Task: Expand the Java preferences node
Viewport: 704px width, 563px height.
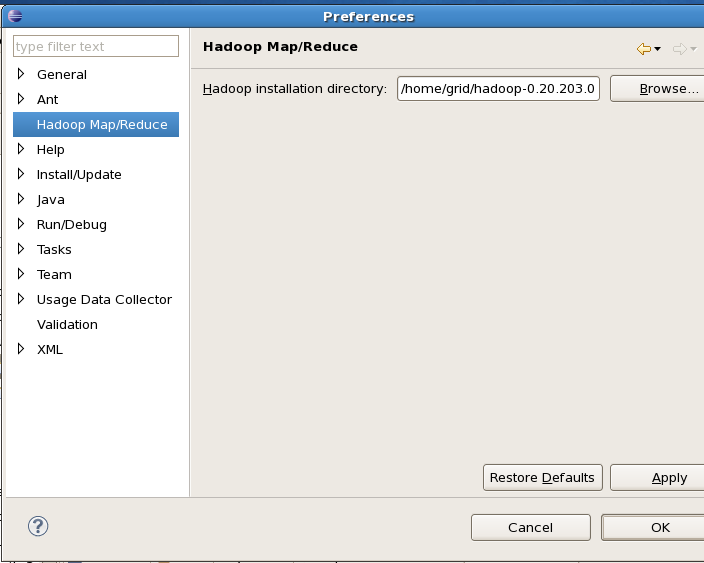Action: (x=21, y=198)
